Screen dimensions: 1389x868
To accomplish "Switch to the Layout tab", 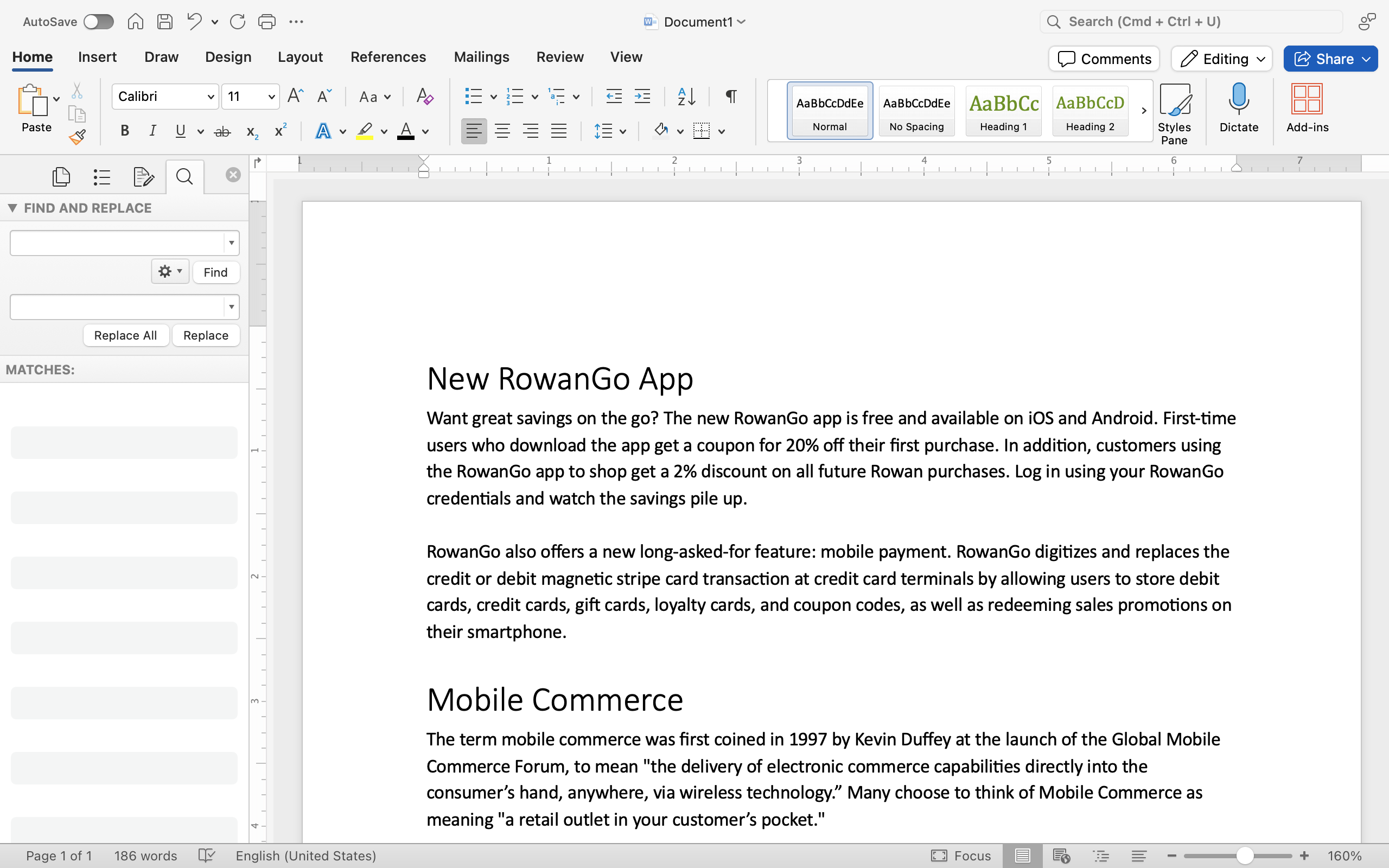I will click(300, 57).
